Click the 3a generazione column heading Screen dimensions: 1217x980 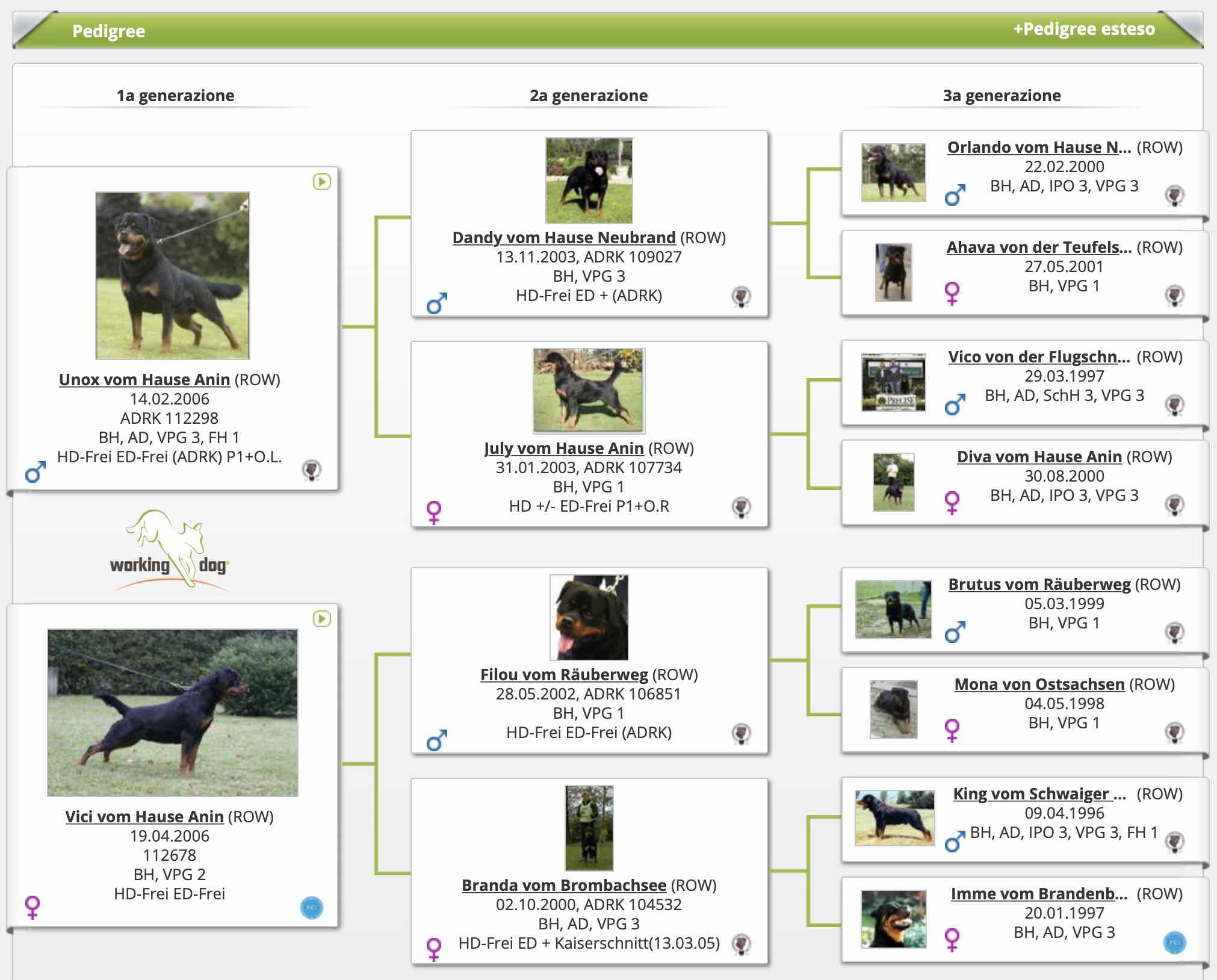[1002, 96]
